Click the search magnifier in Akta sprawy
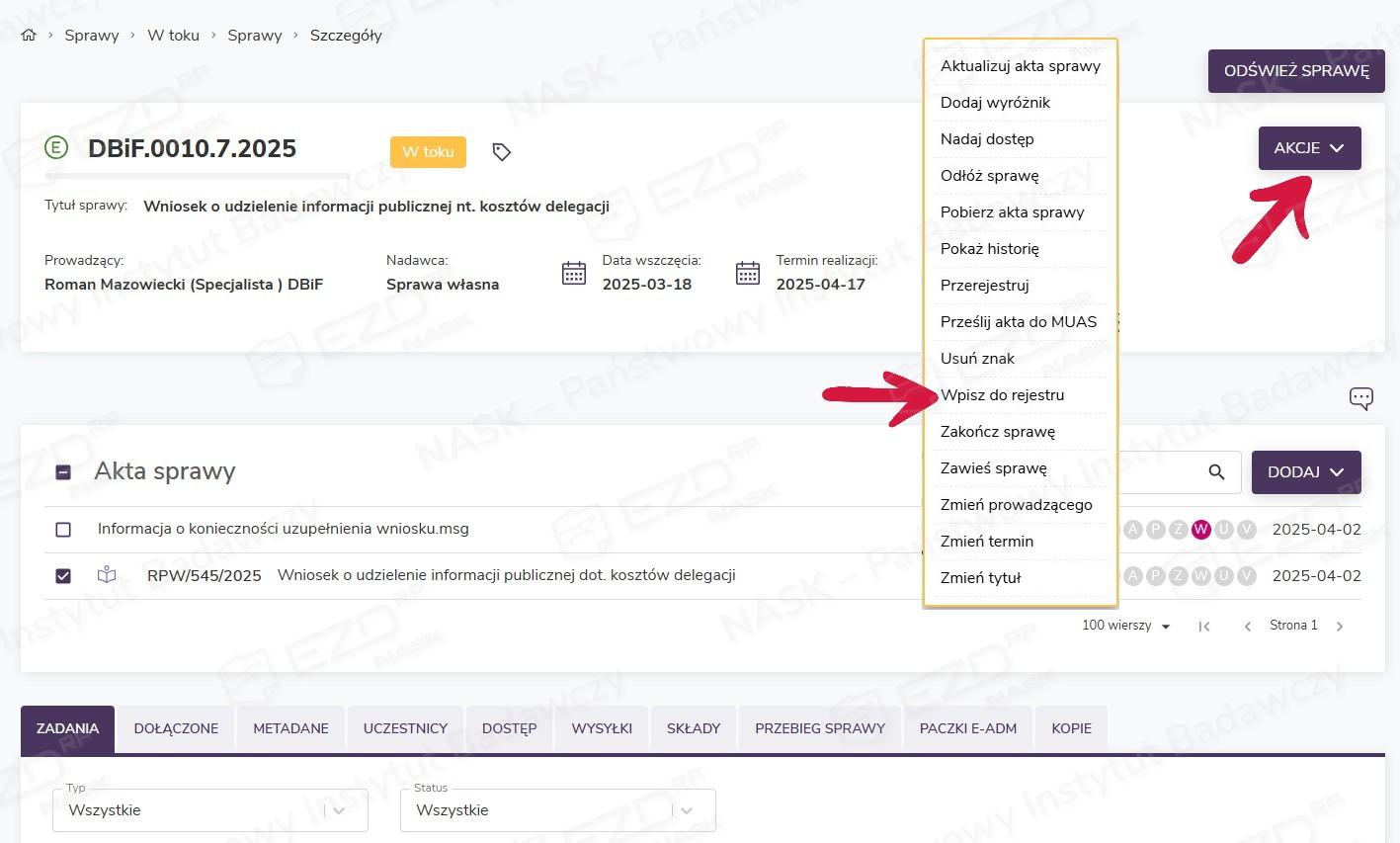This screenshot has width=1400, height=843. [1216, 472]
